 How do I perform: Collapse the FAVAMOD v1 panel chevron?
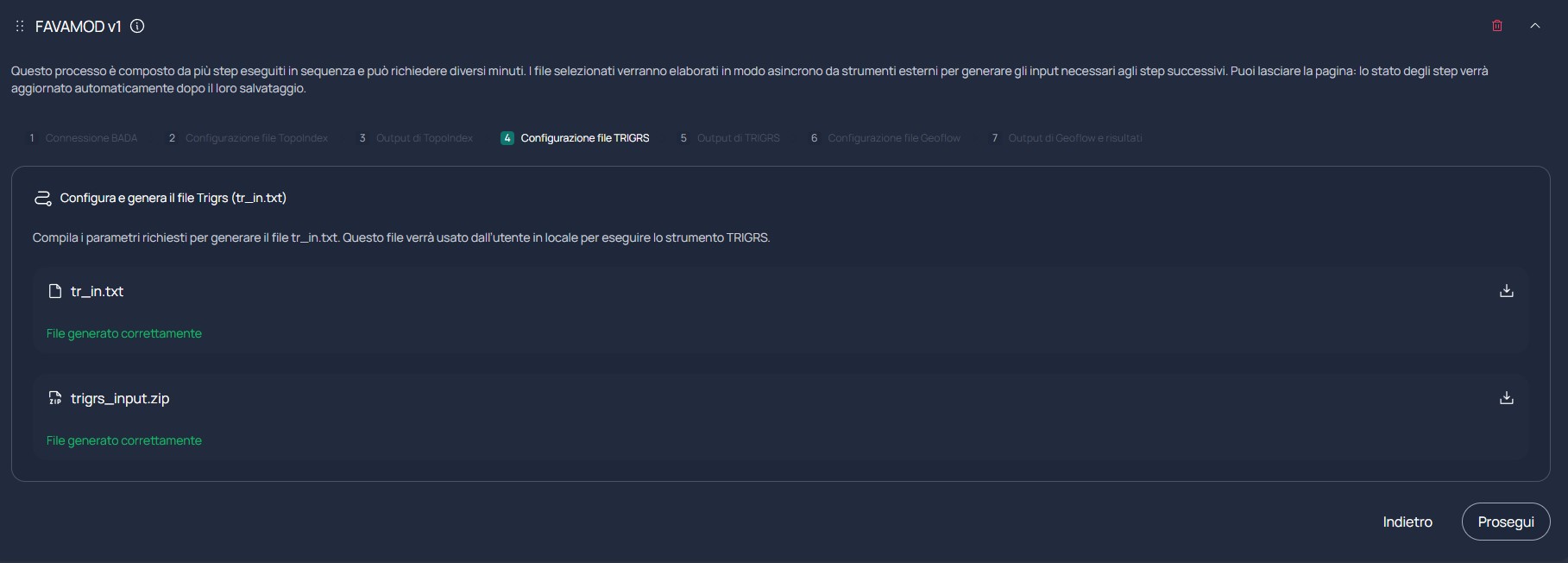point(1535,26)
